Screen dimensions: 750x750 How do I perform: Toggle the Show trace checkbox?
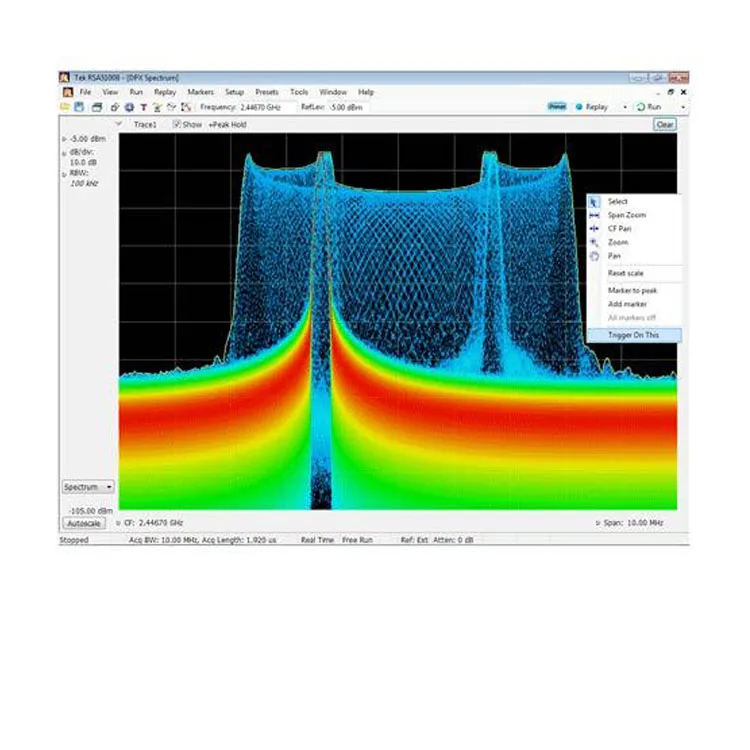point(176,124)
